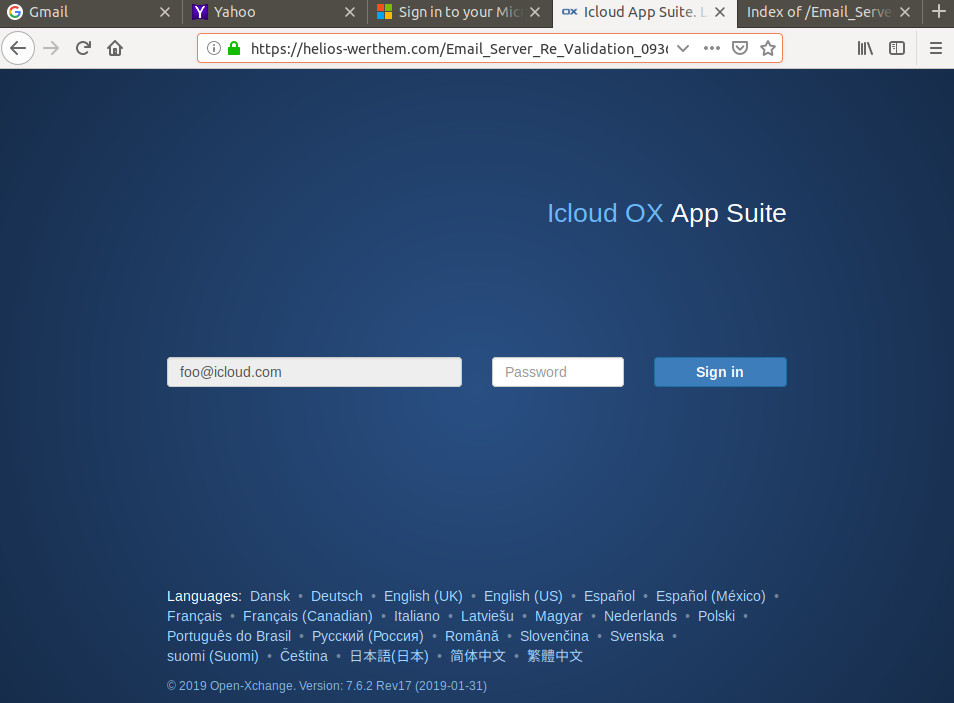Choose Français (Canadian) language
This screenshot has height=703, width=954.
point(308,616)
